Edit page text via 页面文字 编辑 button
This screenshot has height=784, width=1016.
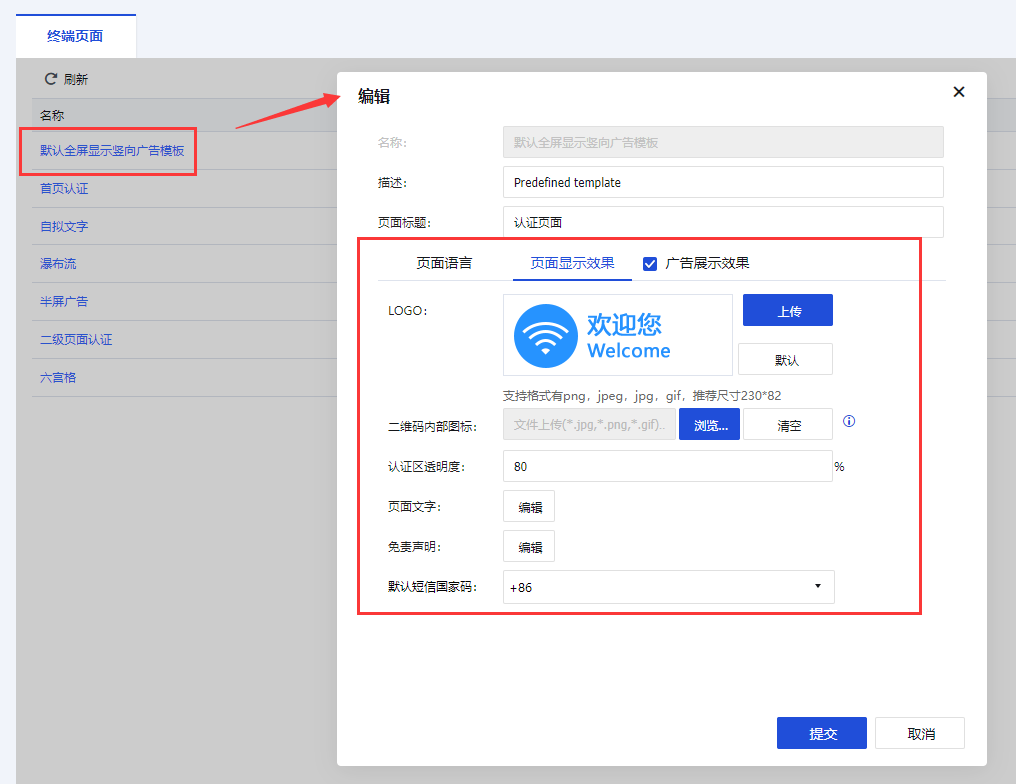[529, 507]
